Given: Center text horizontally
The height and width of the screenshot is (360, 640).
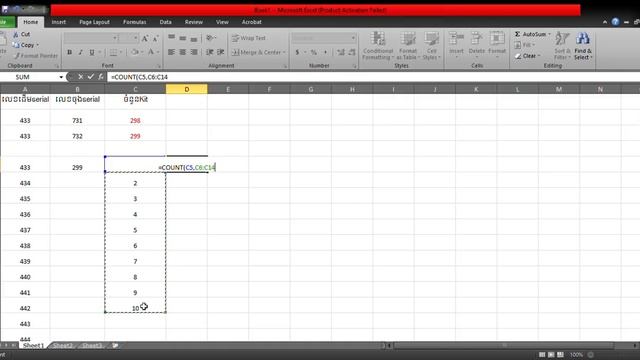Looking at the screenshot, I should pyautogui.click(x=182, y=52).
